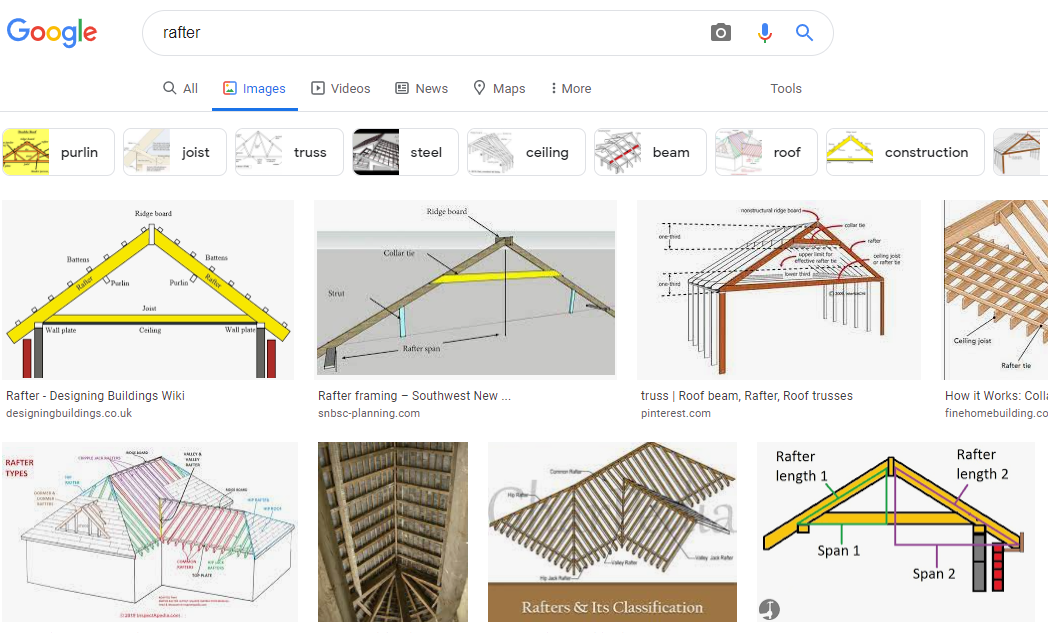Filter by the joist chip
Viewport: 1048px width, 633px height.
[175, 152]
